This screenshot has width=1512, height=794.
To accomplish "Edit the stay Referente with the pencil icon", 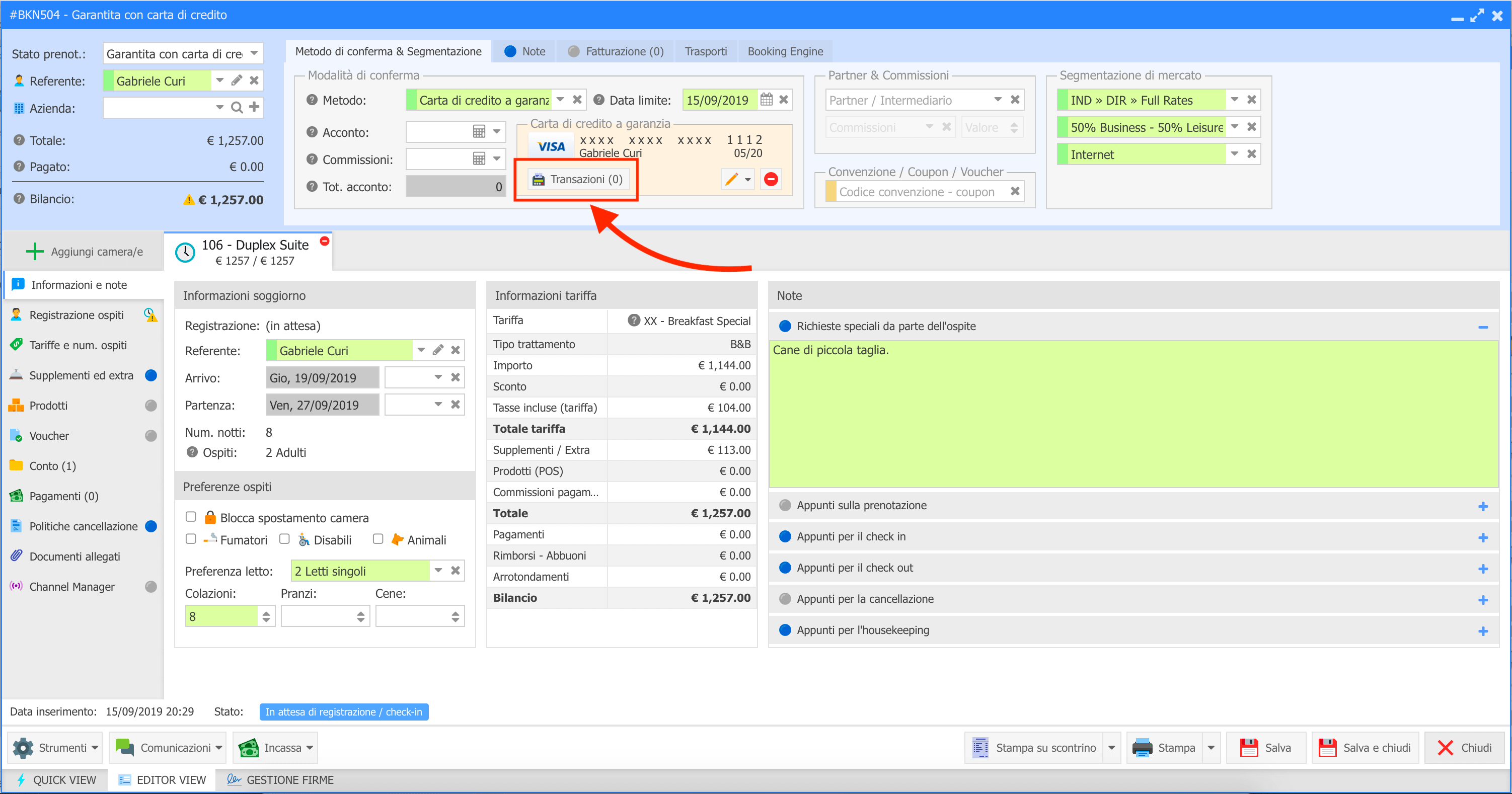I will [x=438, y=350].
